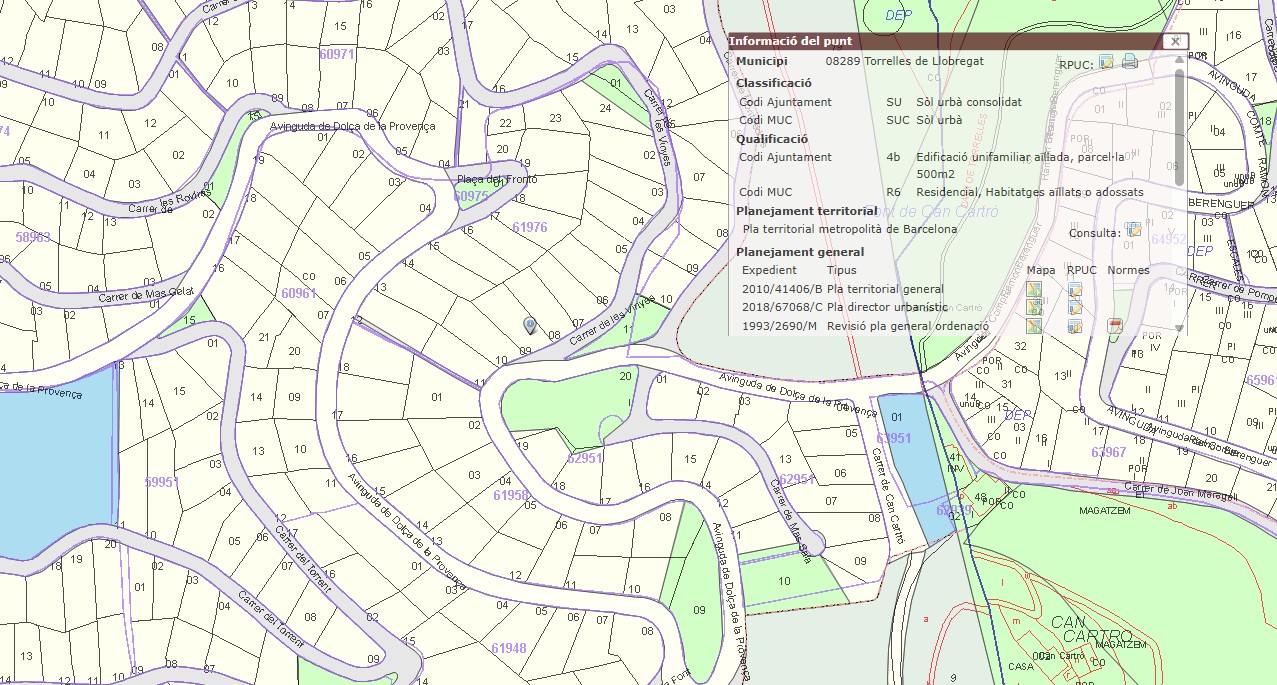This screenshot has height=685, width=1277.
Task: Open Mapa icon for expedient 2018/67068/C
Action: coord(1034,308)
